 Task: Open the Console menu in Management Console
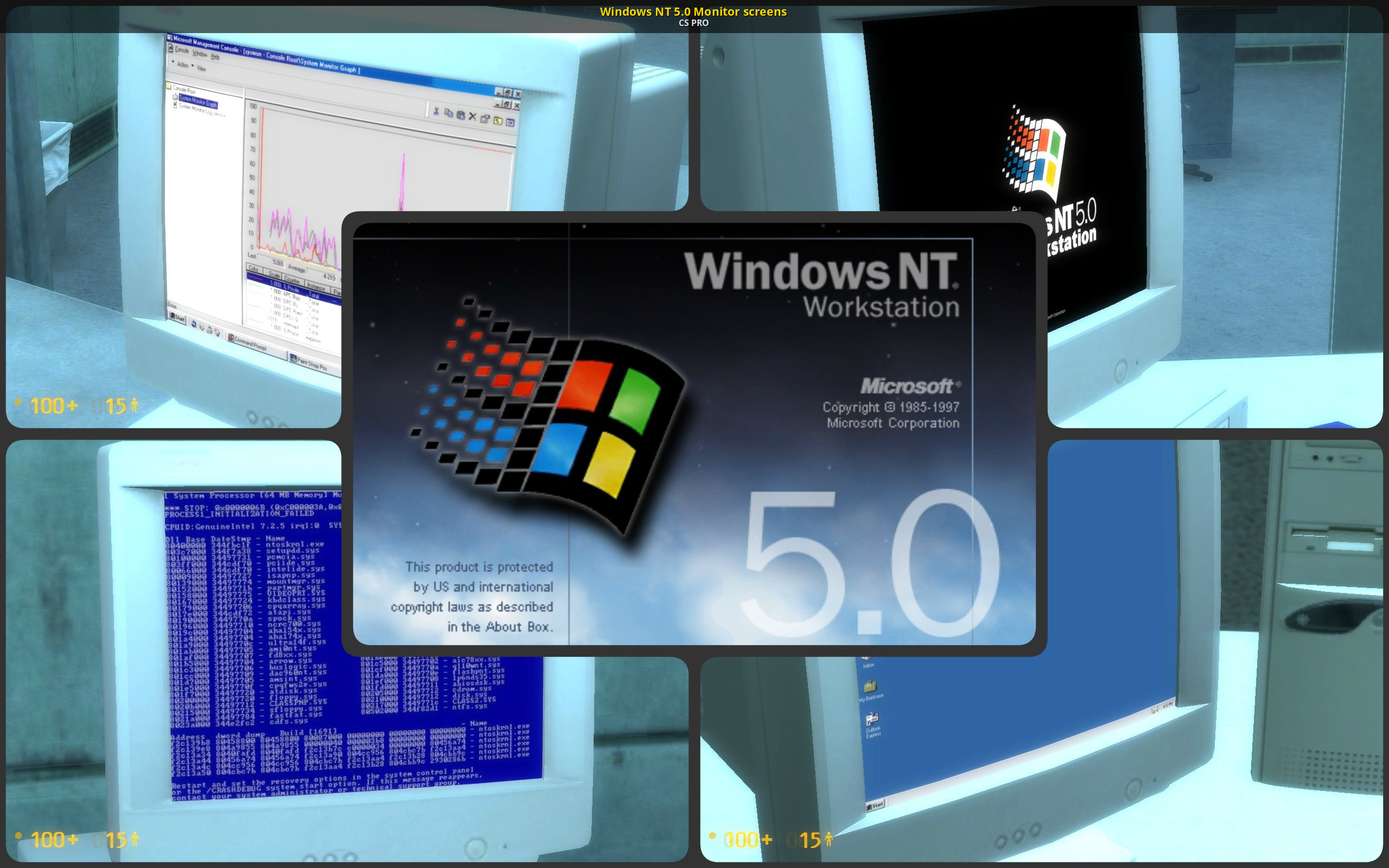point(182,50)
